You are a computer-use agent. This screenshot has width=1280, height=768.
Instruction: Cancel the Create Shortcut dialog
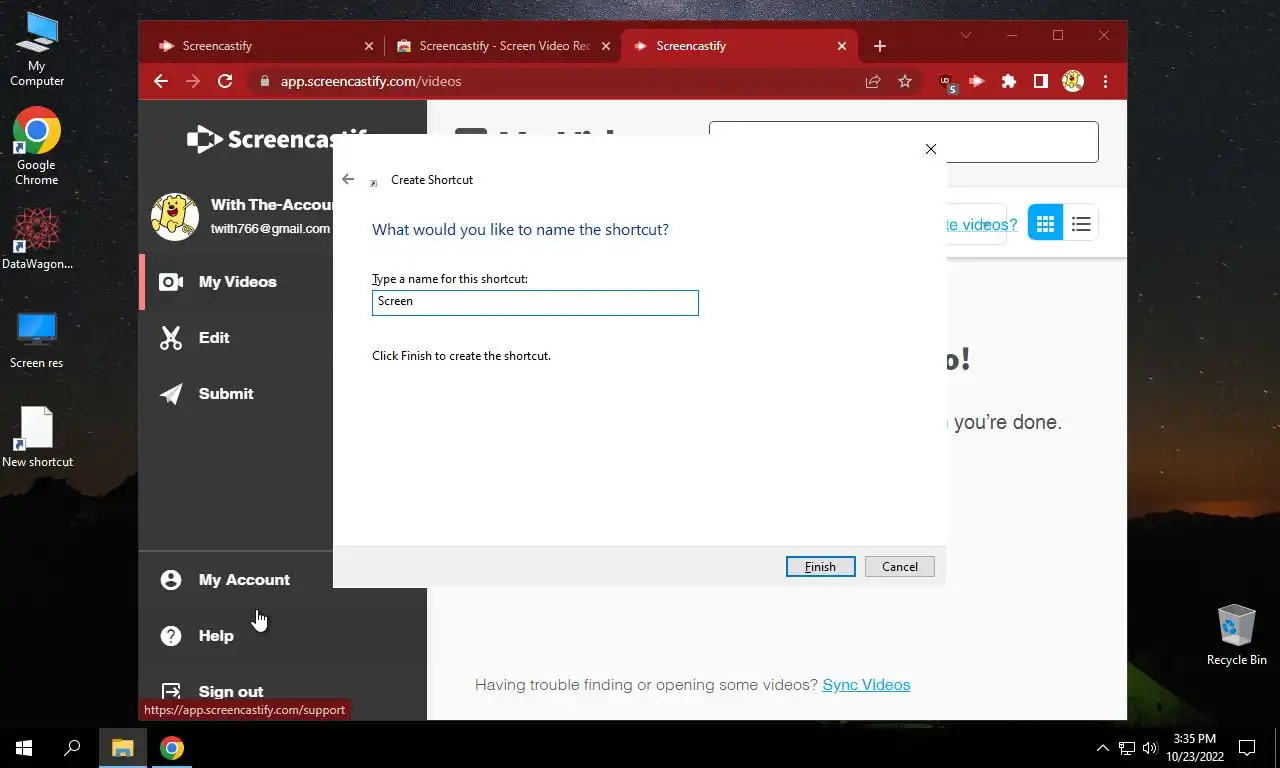899,567
